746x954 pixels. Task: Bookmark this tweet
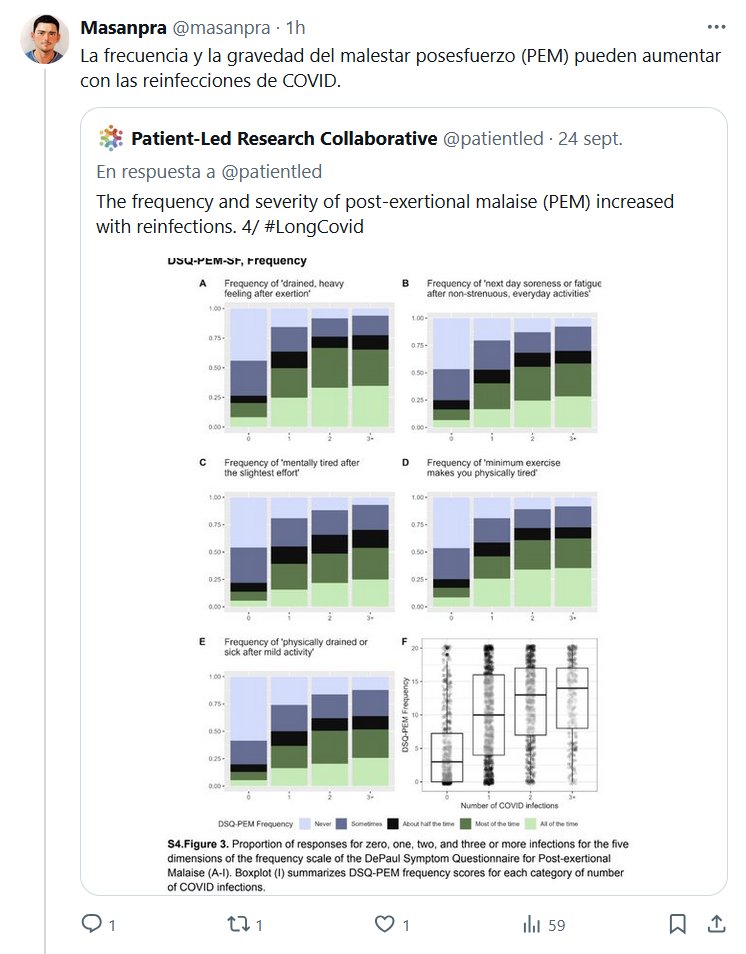[x=677, y=925]
